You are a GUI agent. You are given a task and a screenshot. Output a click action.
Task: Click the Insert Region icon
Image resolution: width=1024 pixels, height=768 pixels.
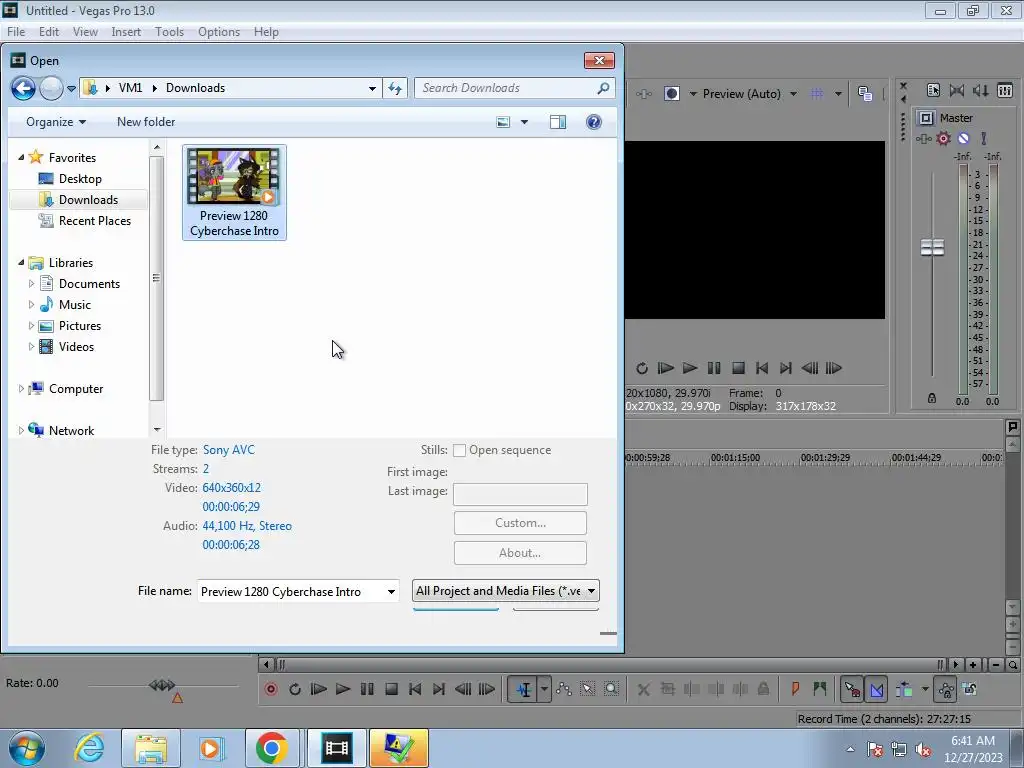pyautogui.click(x=820, y=689)
